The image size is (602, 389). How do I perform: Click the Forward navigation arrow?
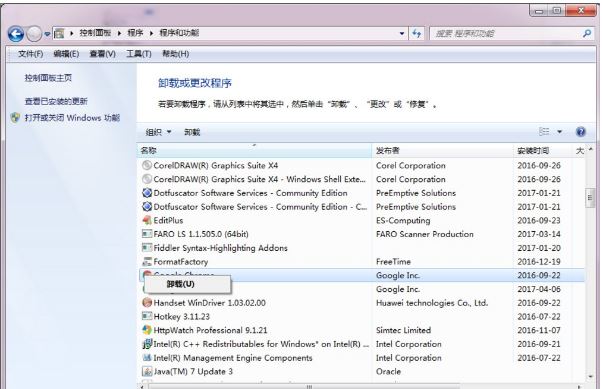[x=34, y=34]
